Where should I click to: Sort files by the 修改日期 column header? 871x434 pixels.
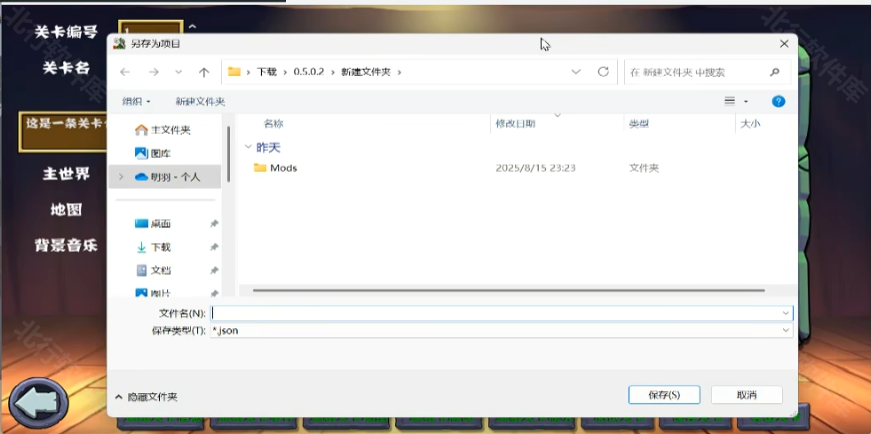(516, 123)
